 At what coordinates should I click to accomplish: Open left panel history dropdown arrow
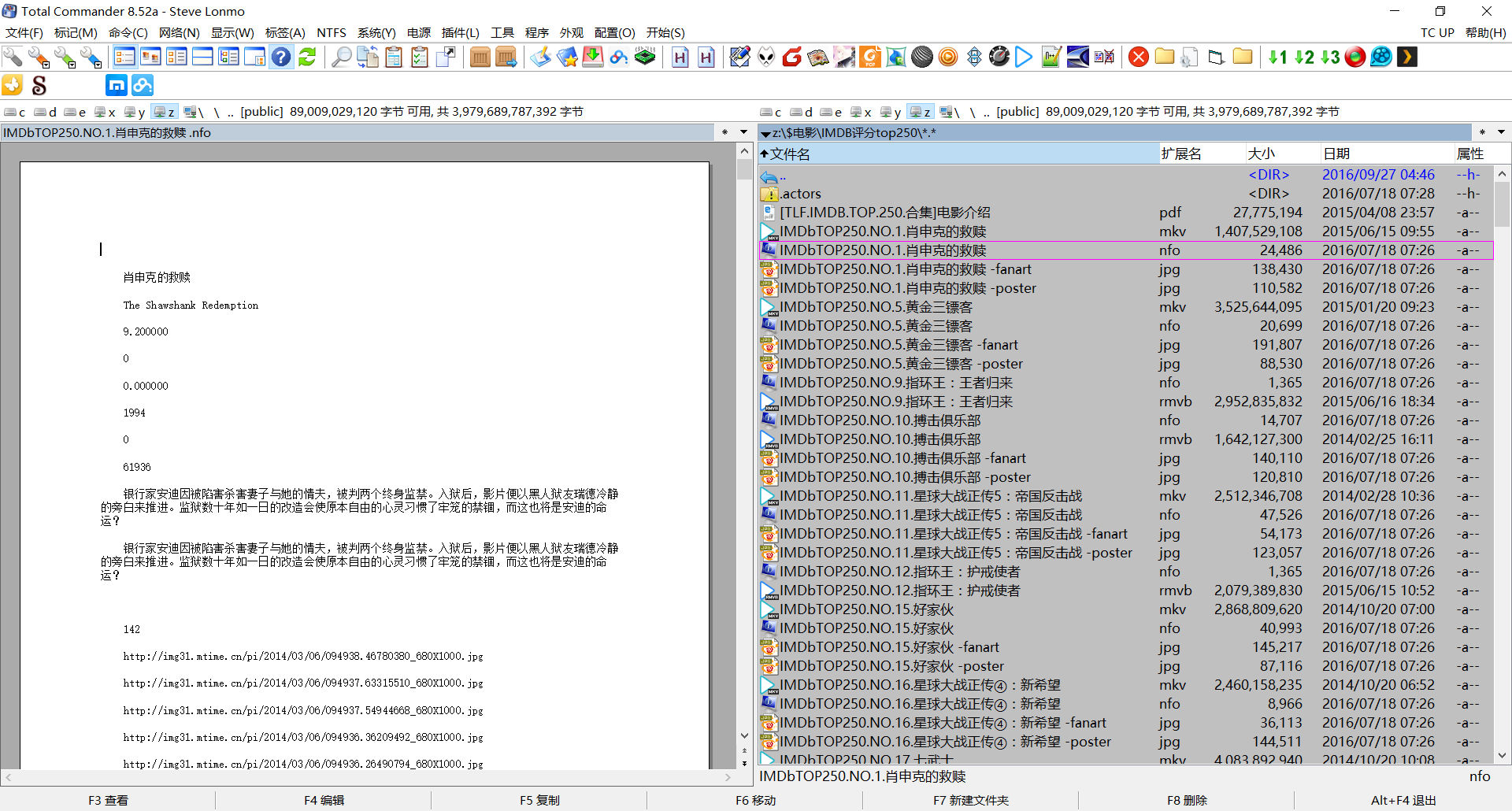[743, 132]
